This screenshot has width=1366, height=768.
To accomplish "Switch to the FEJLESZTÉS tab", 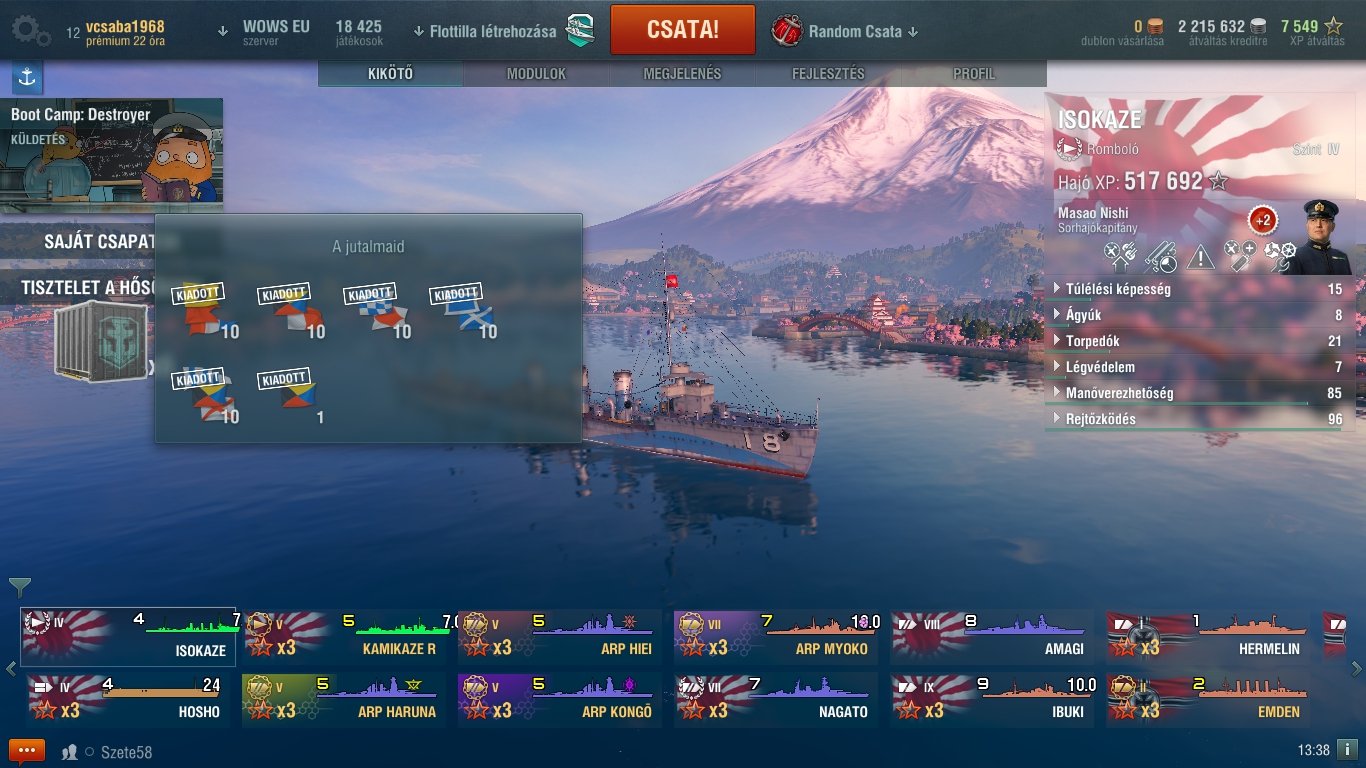I will (828, 74).
